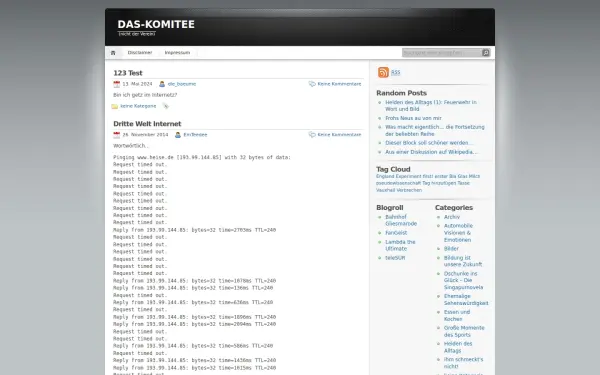The height and width of the screenshot is (375, 600).
Task: Click folder icon beside keine Kategorie
Action: click(x=115, y=106)
